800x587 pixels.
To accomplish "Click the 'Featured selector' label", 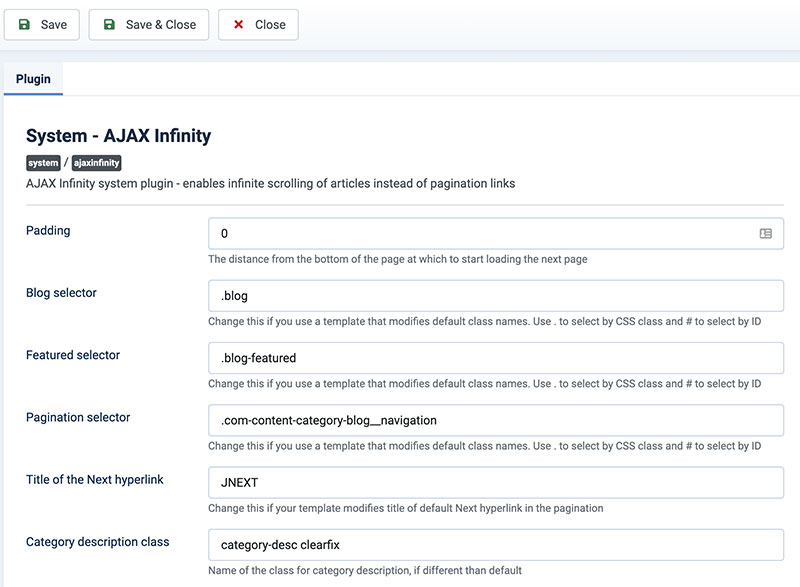I will [x=73, y=355].
